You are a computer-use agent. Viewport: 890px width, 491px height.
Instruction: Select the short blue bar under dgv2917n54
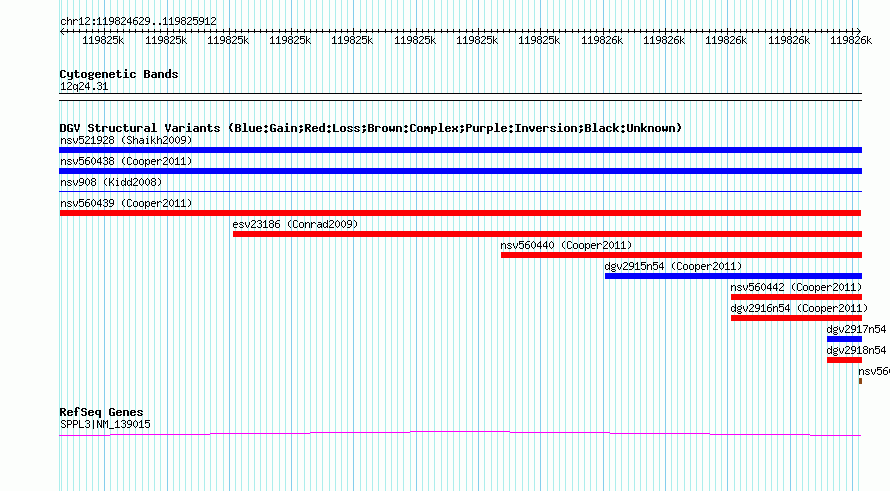tap(845, 339)
